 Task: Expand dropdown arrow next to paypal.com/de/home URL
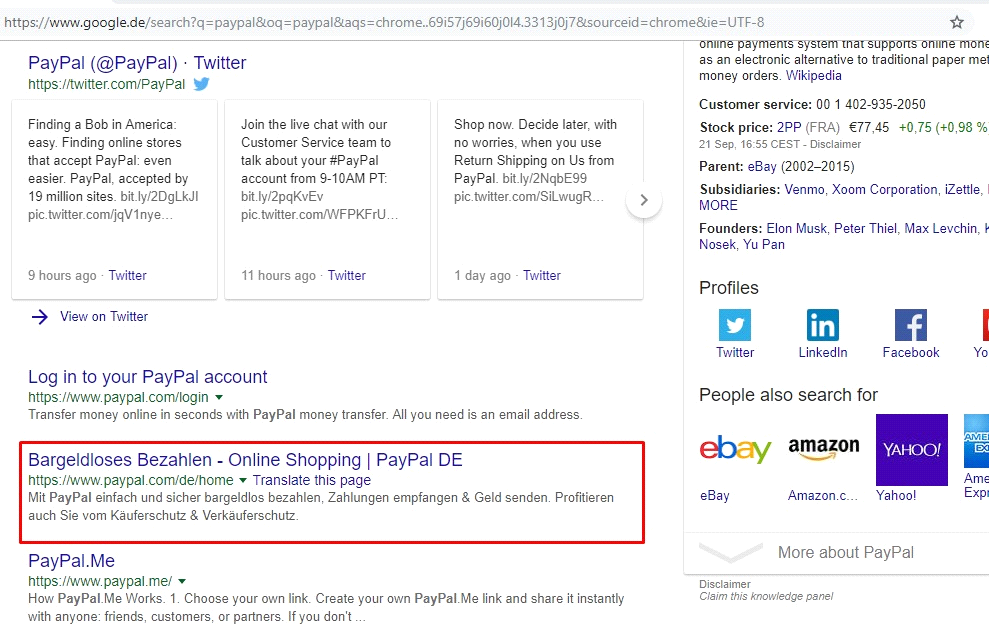[243, 481]
